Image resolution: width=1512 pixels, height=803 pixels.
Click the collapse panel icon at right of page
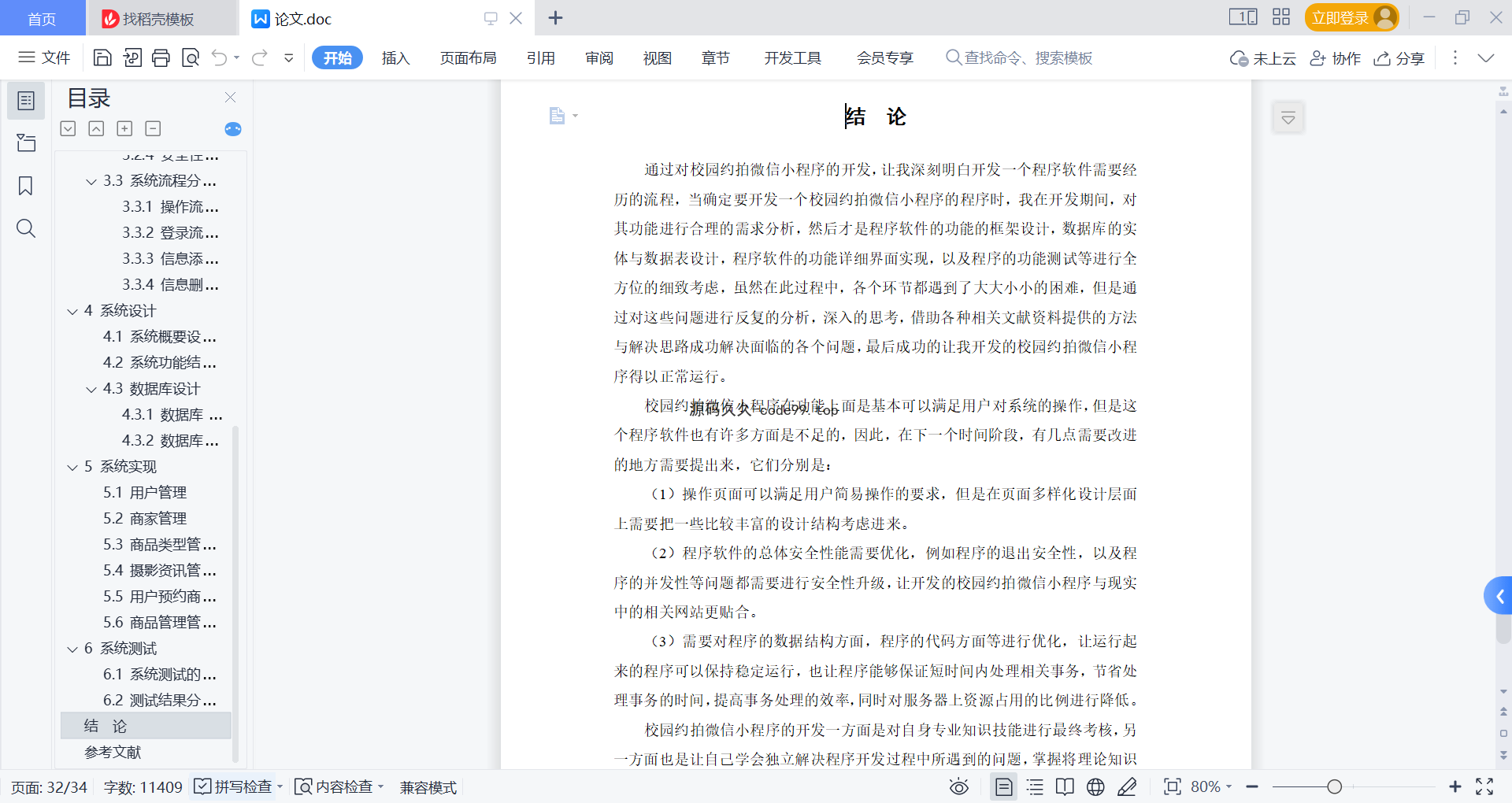[x=1288, y=118]
